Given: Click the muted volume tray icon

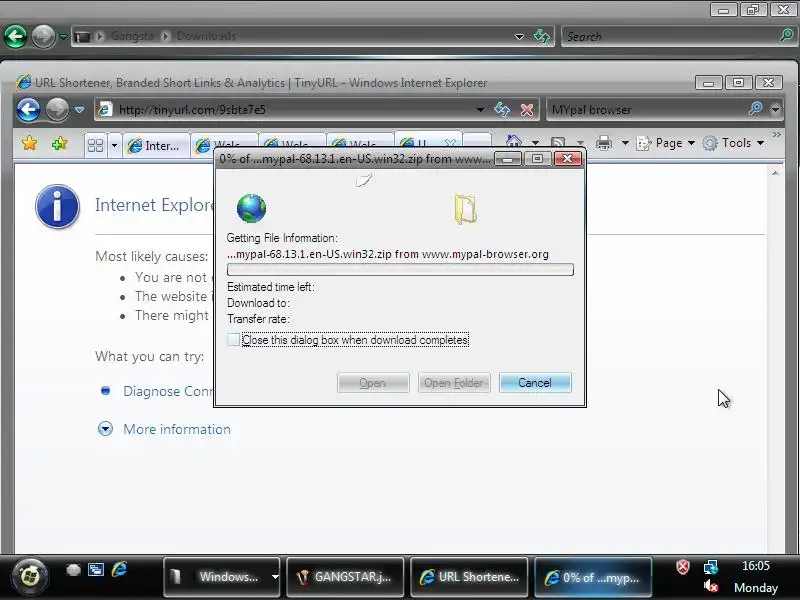Looking at the screenshot, I should (x=710, y=587).
